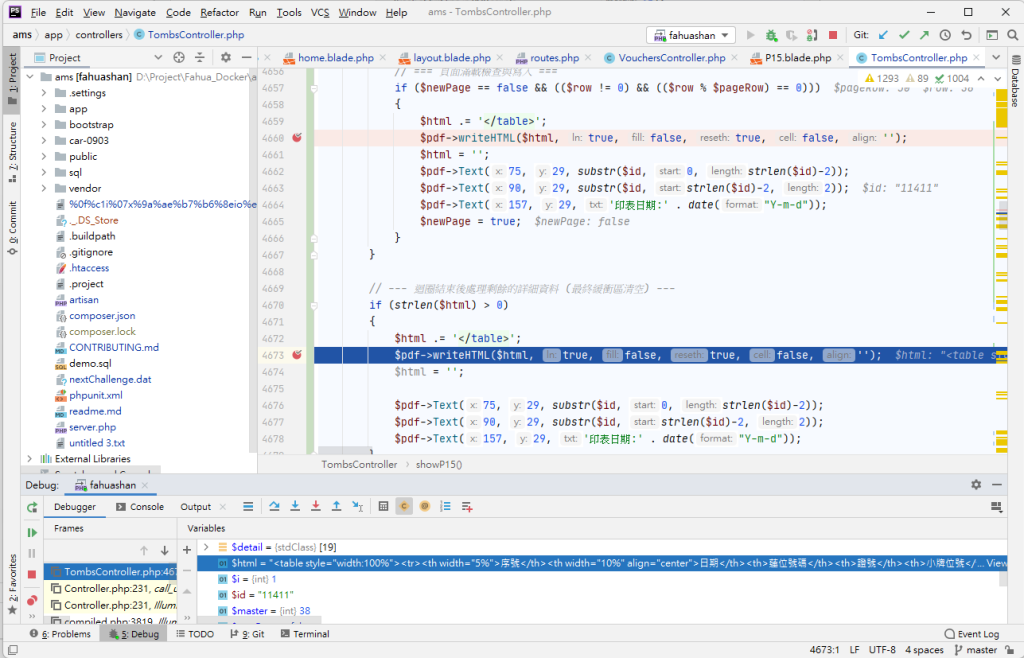Toggle breakpoint on line 4660

click(x=297, y=138)
